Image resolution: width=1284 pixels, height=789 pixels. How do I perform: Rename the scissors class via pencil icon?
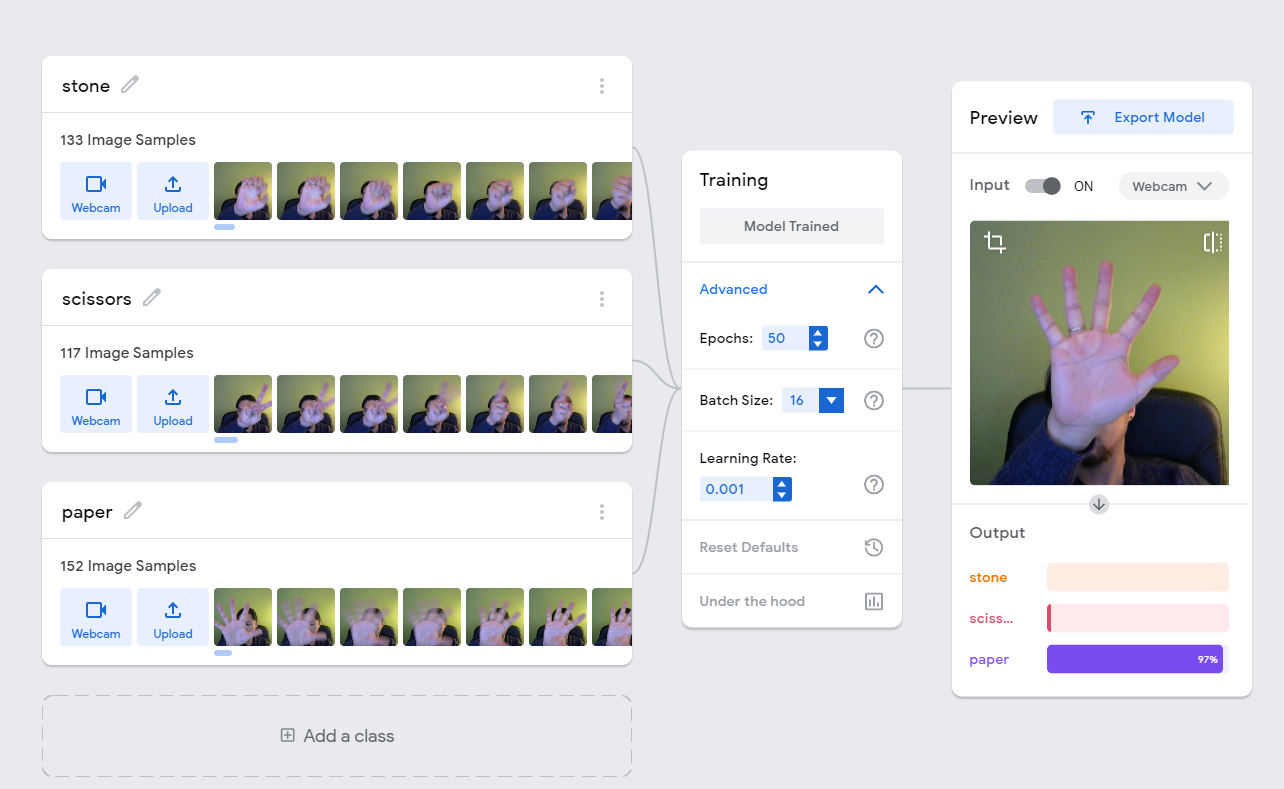click(x=152, y=298)
